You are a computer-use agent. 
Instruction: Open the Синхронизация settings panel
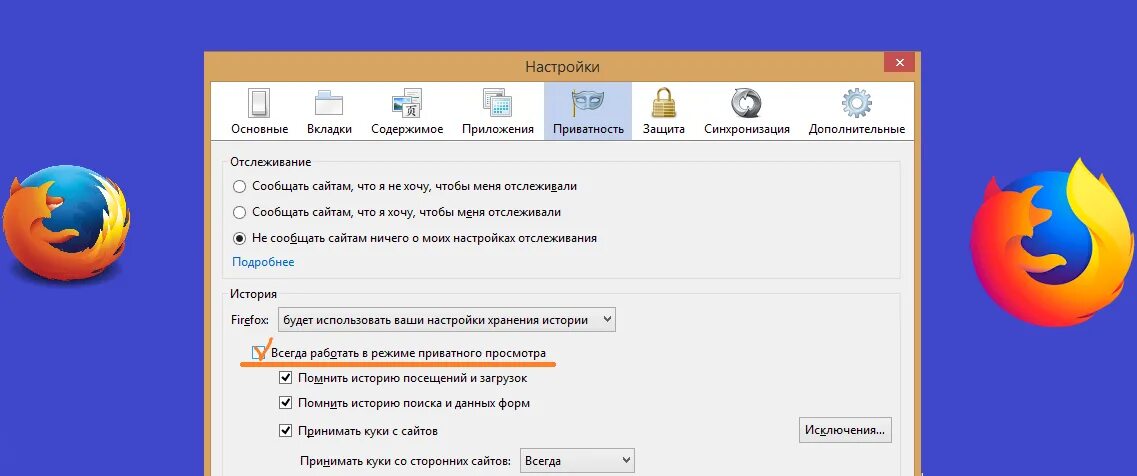point(747,112)
